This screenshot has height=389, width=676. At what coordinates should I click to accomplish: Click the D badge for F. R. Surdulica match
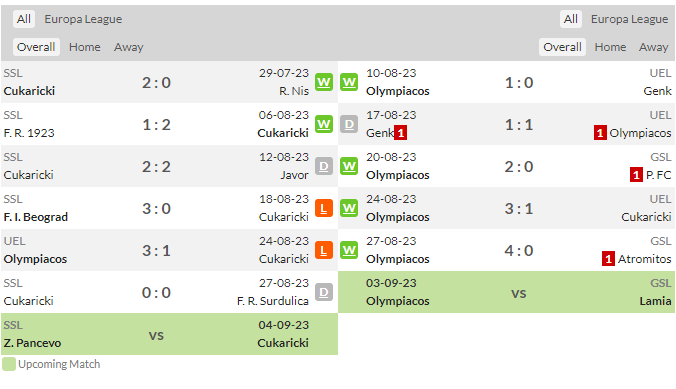pyautogui.click(x=324, y=292)
